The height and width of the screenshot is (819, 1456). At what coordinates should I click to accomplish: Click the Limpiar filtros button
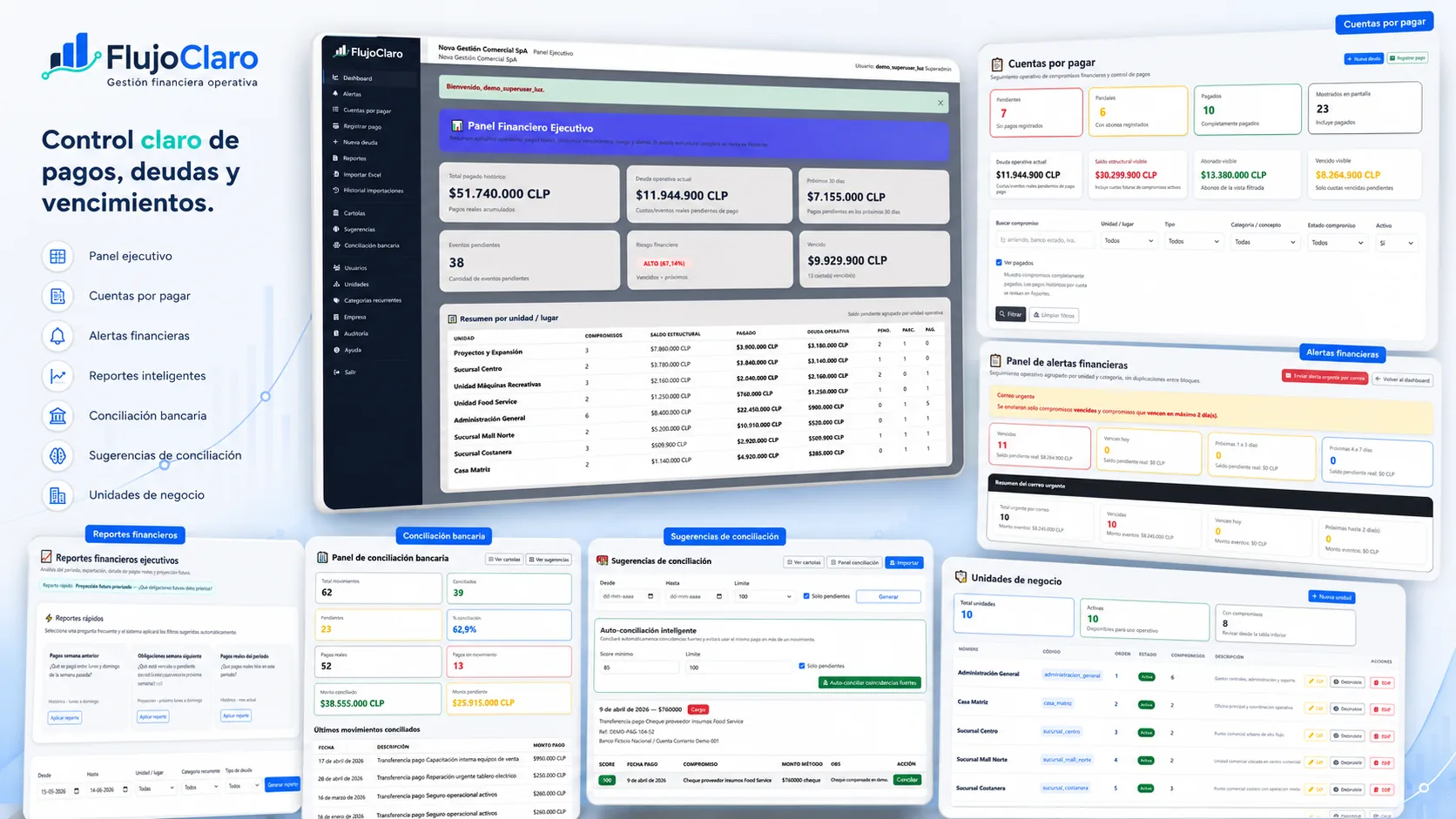click(1055, 315)
